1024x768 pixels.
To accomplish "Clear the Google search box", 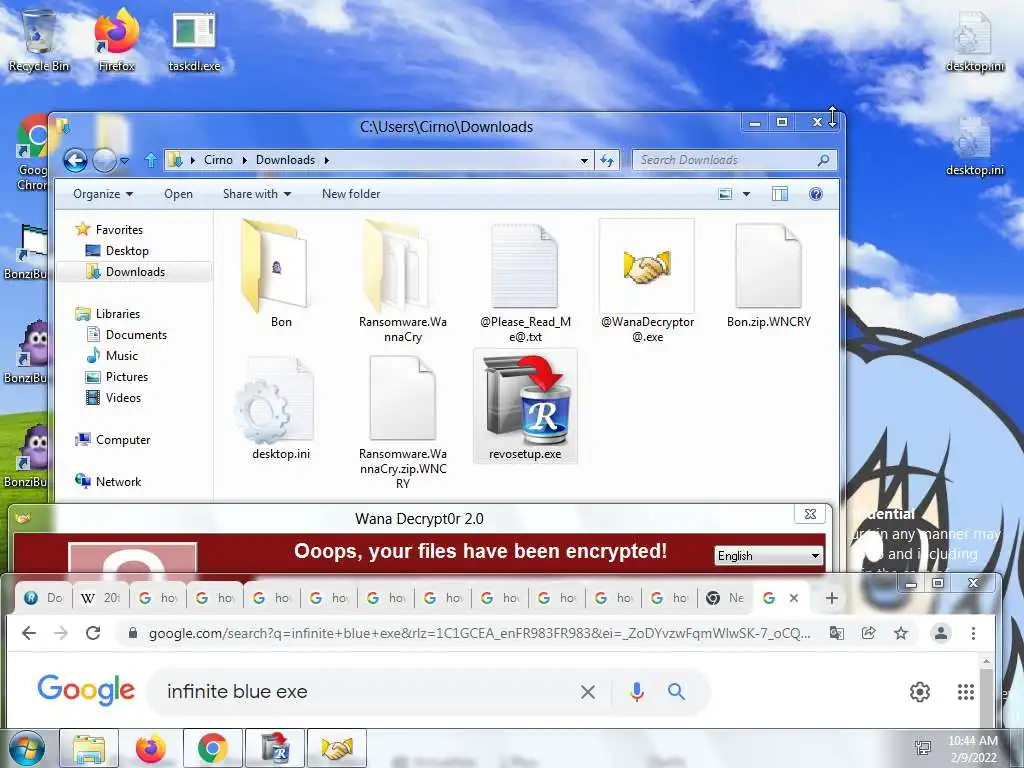I will (x=588, y=692).
